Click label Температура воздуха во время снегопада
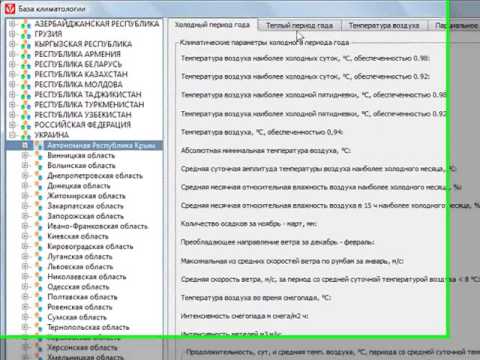 tap(256, 298)
